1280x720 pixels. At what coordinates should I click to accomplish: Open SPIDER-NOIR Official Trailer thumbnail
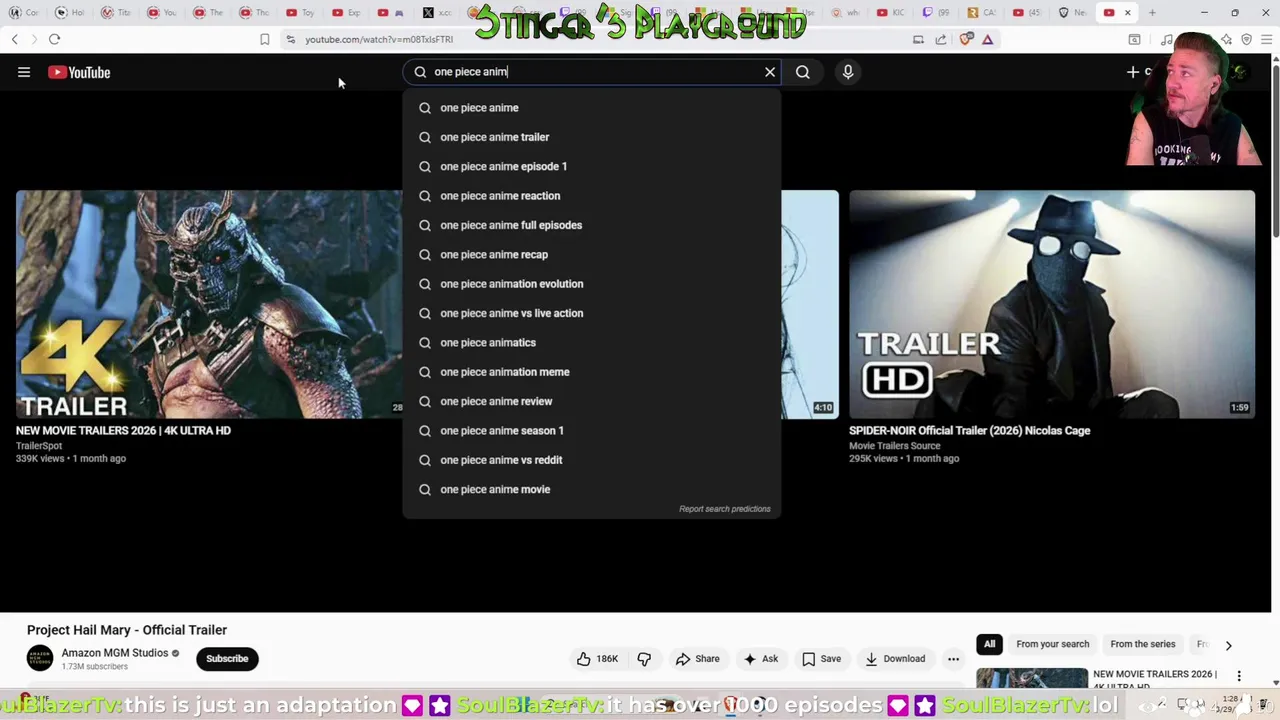pos(1052,304)
